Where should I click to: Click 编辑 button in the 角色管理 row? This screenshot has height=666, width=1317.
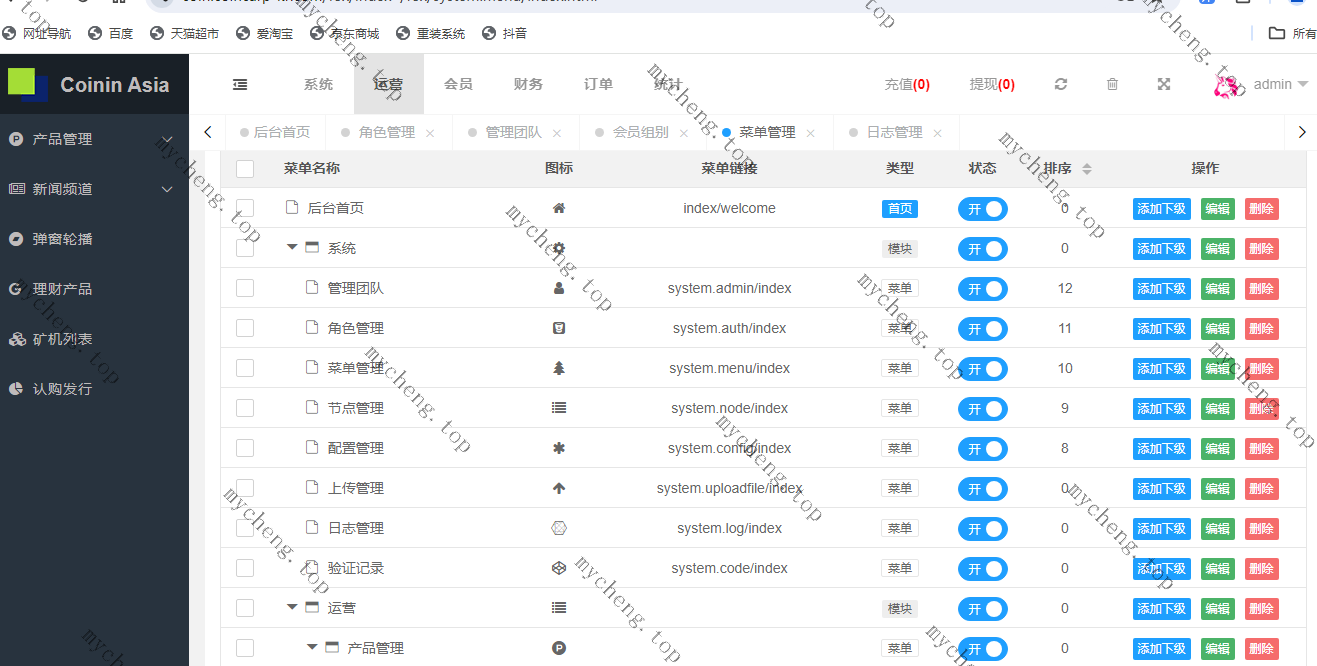pyautogui.click(x=1217, y=329)
